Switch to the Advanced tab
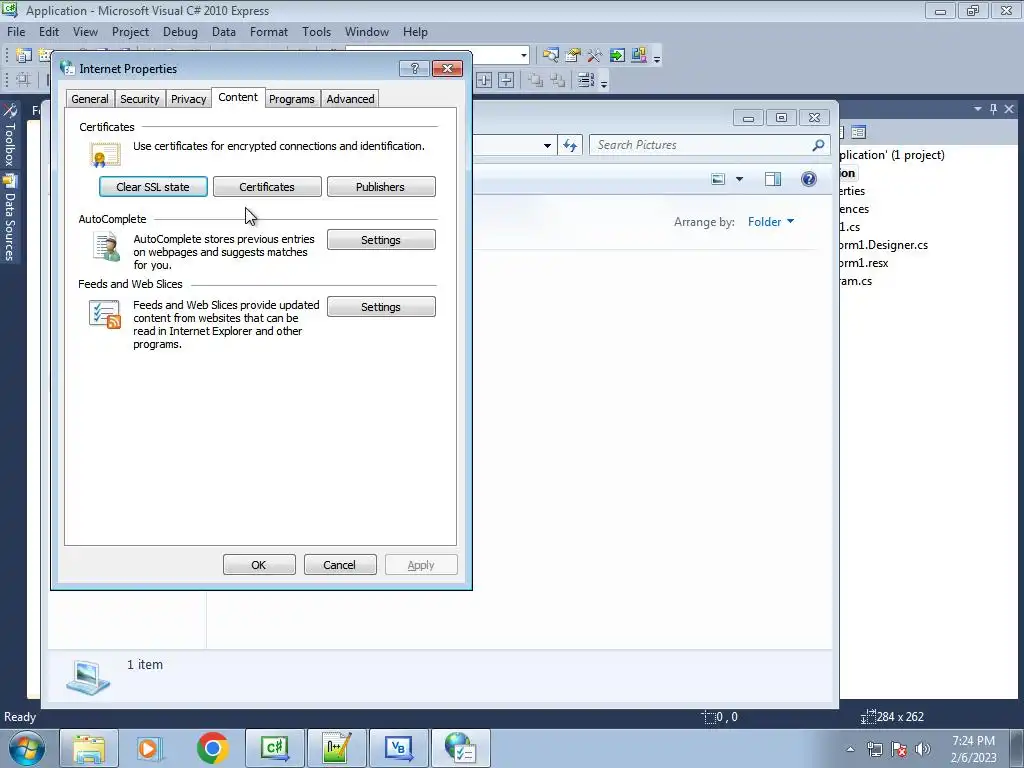This screenshot has width=1024, height=768. [x=351, y=99]
